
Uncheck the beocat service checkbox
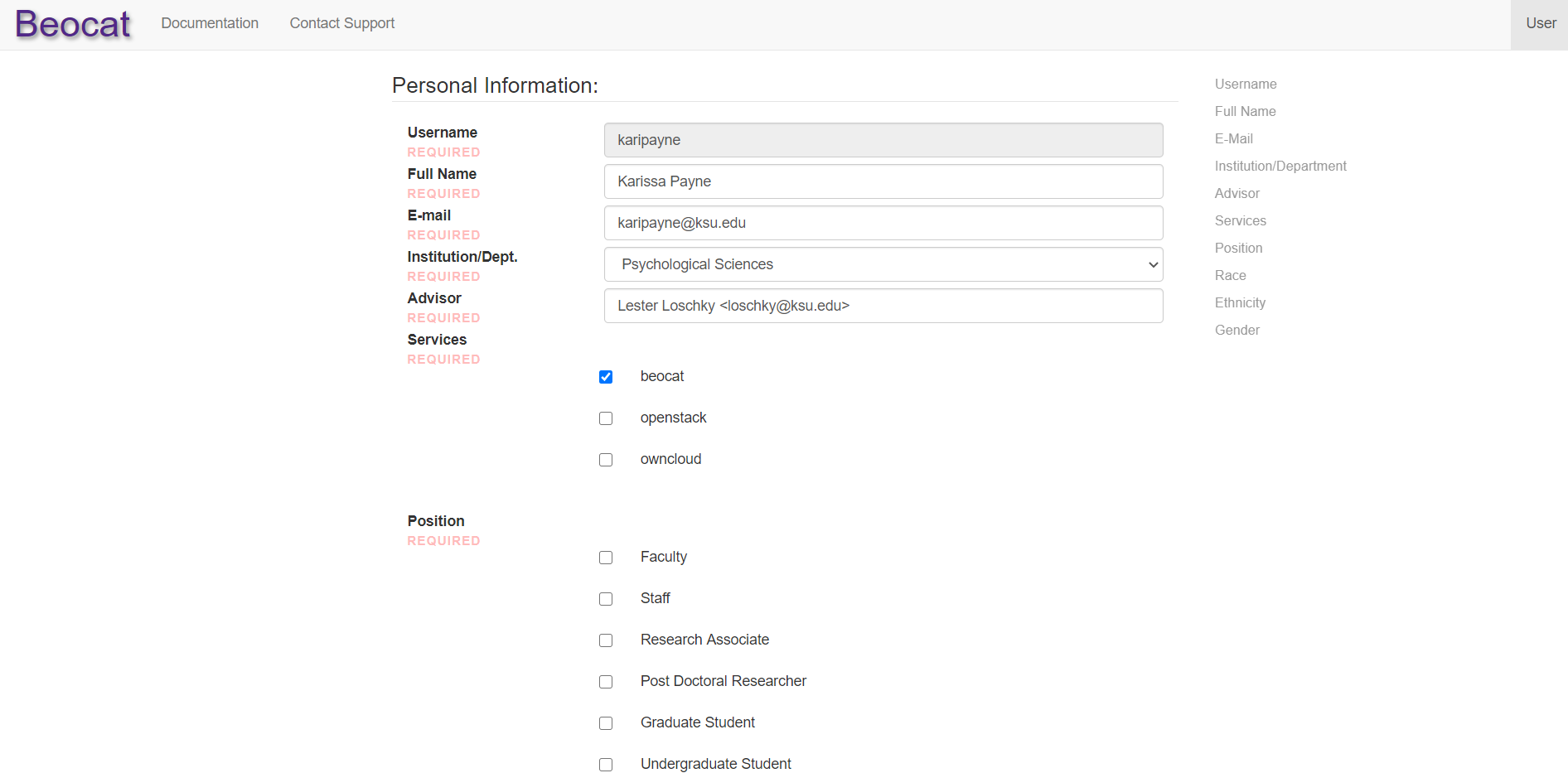(606, 377)
